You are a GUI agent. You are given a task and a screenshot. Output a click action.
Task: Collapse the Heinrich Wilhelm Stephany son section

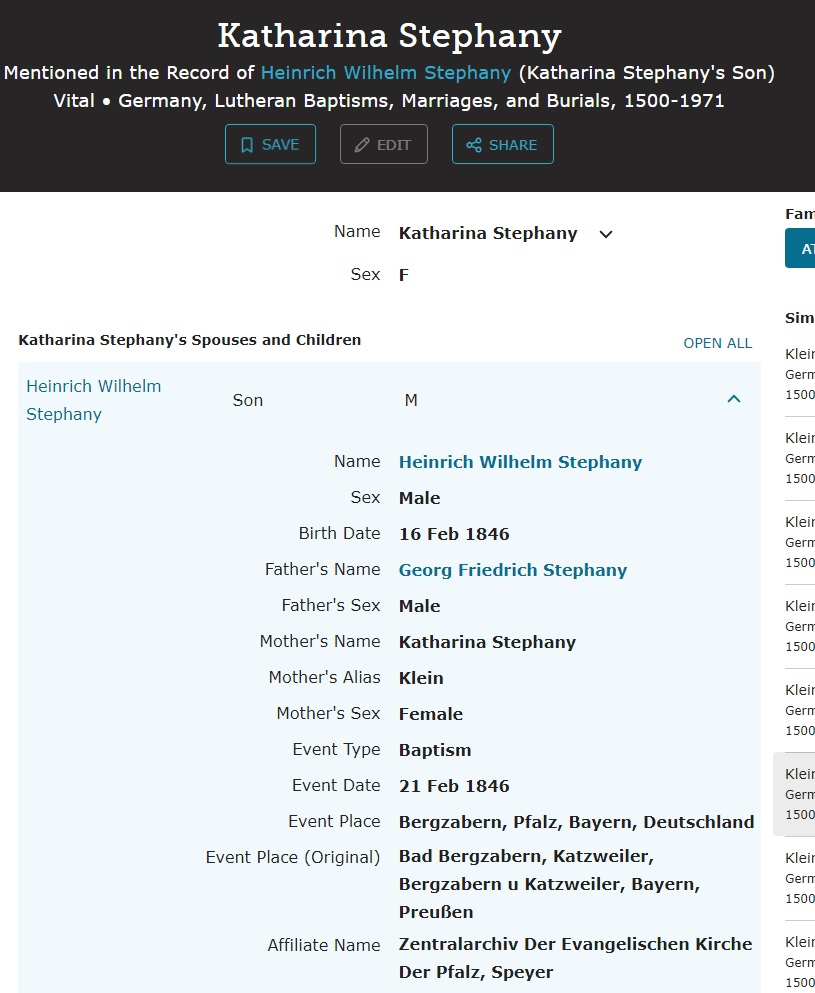733,400
